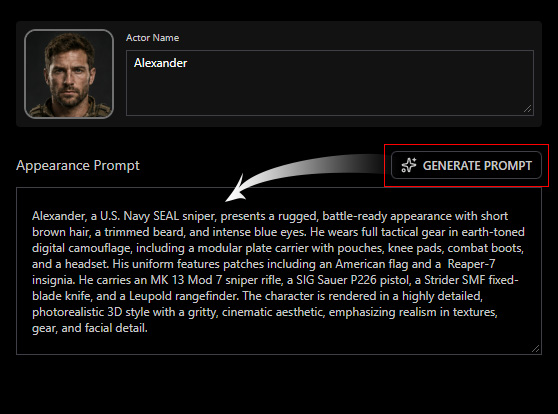
Task: Click the text 'Alexander' in Actor Name
Action: point(160,63)
